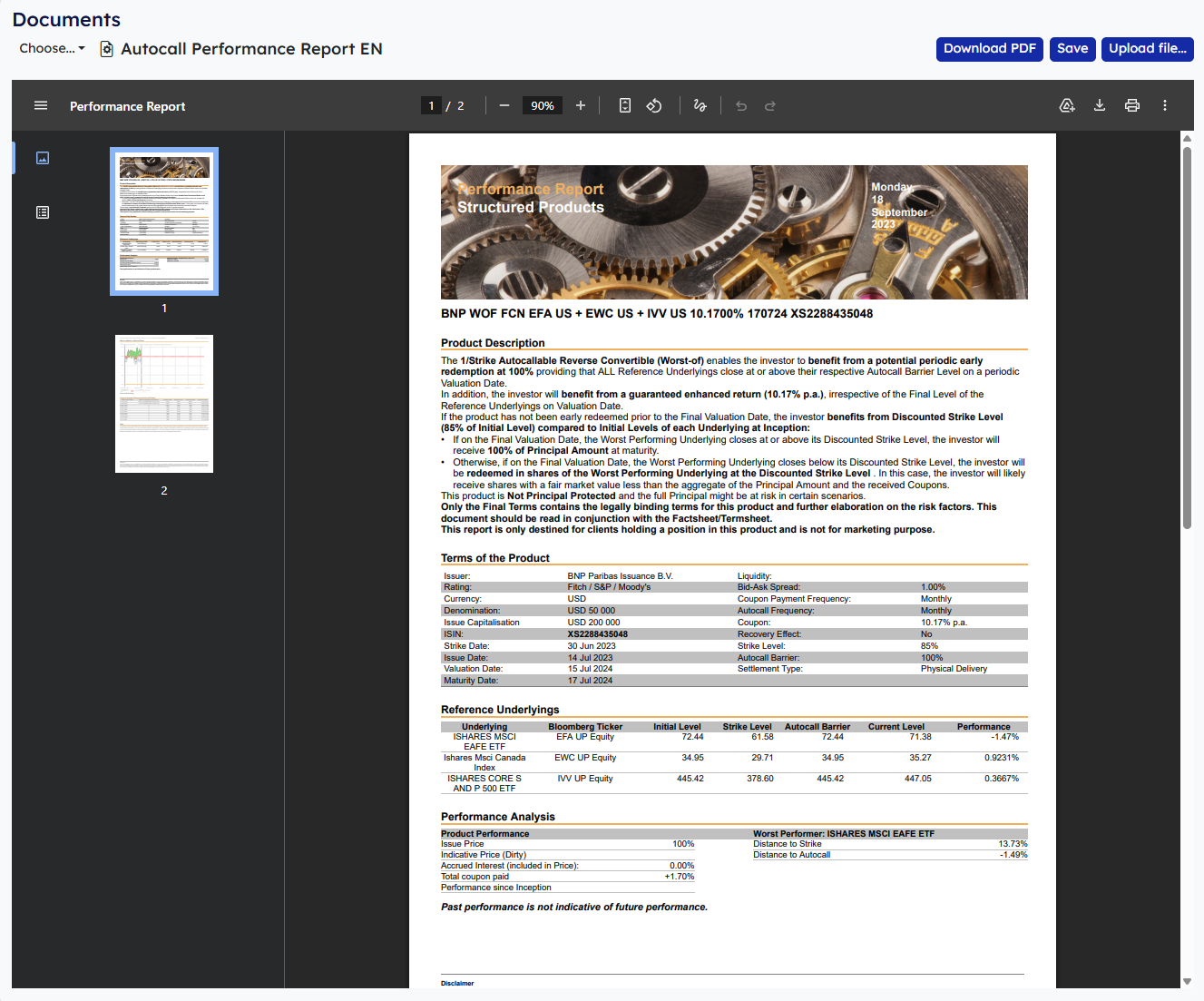Image resolution: width=1204 pixels, height=1001 pixels.
Task: Download the PDF using toolbar icon
Action: [x=1100, y=106]
